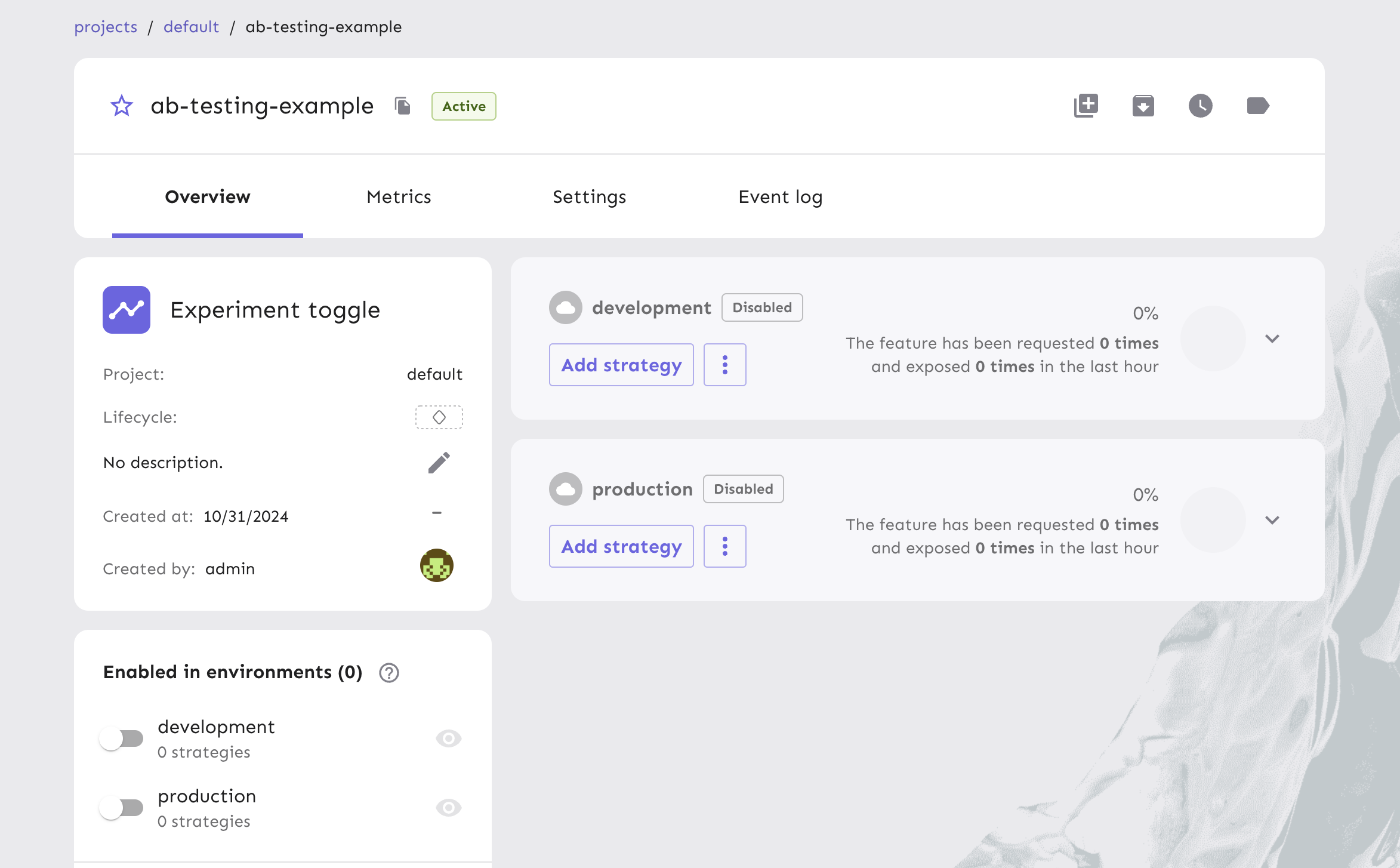Click the Enabled in environments help icon

(389, 673)
